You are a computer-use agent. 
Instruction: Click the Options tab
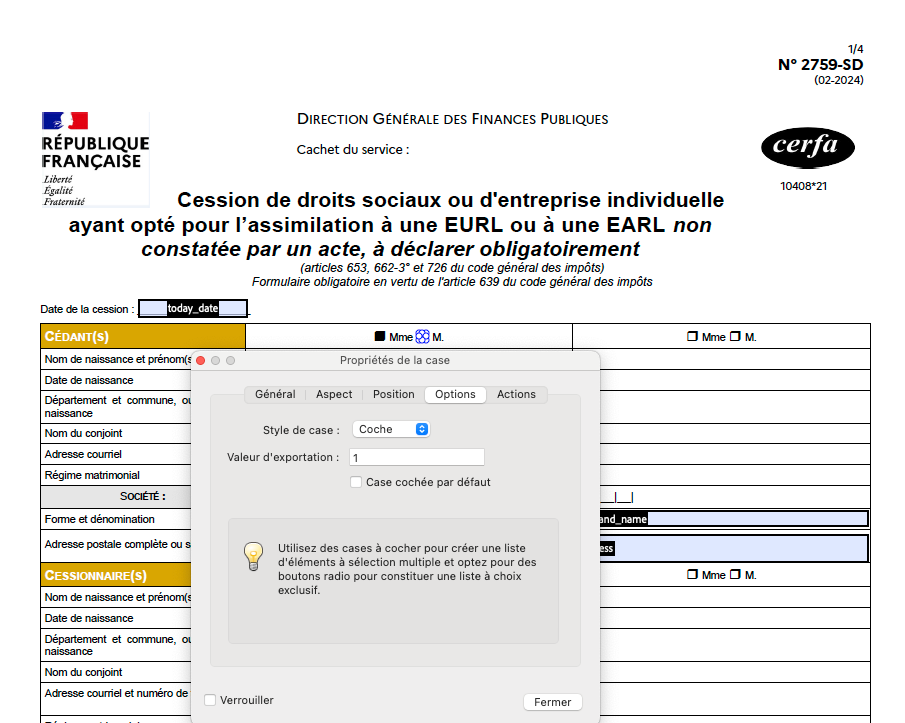pos(455,394)
